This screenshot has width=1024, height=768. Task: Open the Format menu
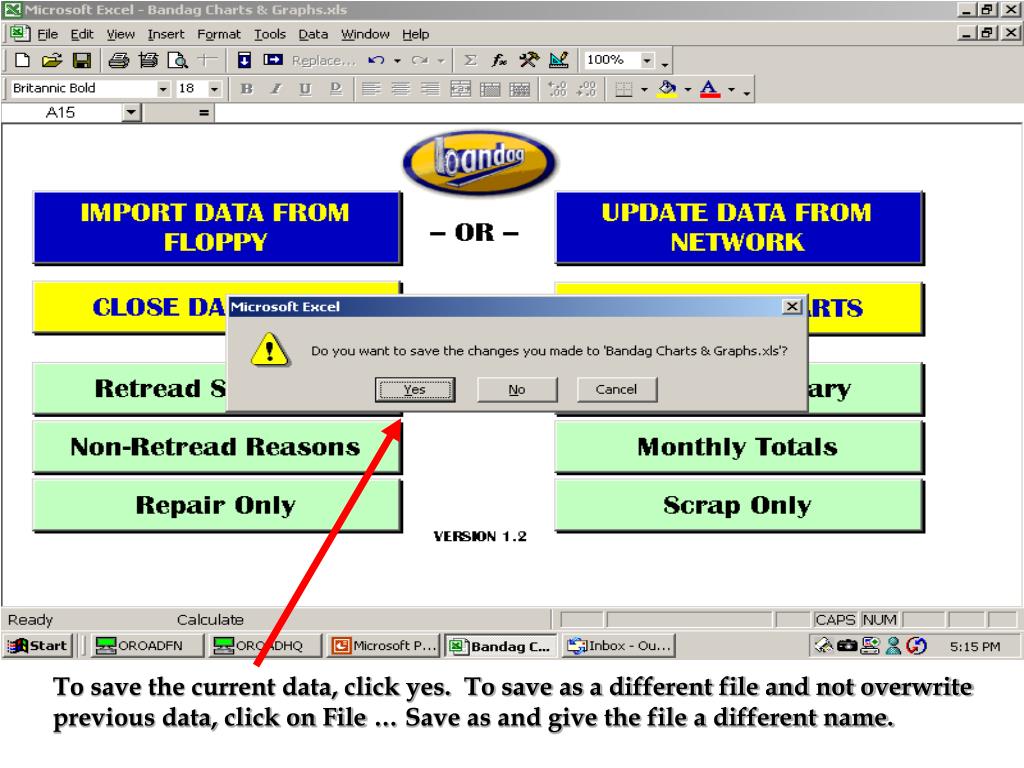(x=219, y=34)
